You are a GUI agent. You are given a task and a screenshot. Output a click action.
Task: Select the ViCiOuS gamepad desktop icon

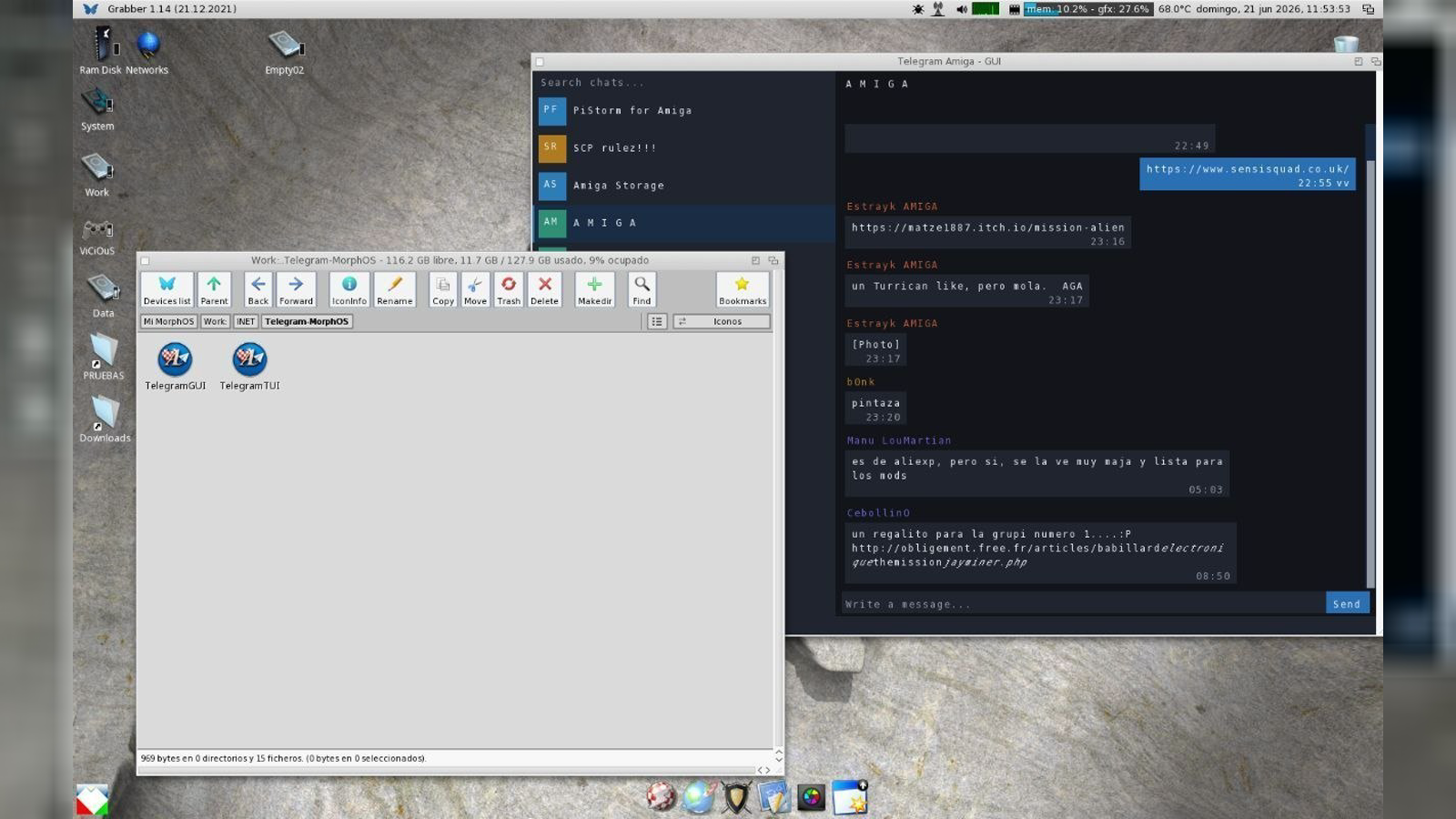point(97,237)
